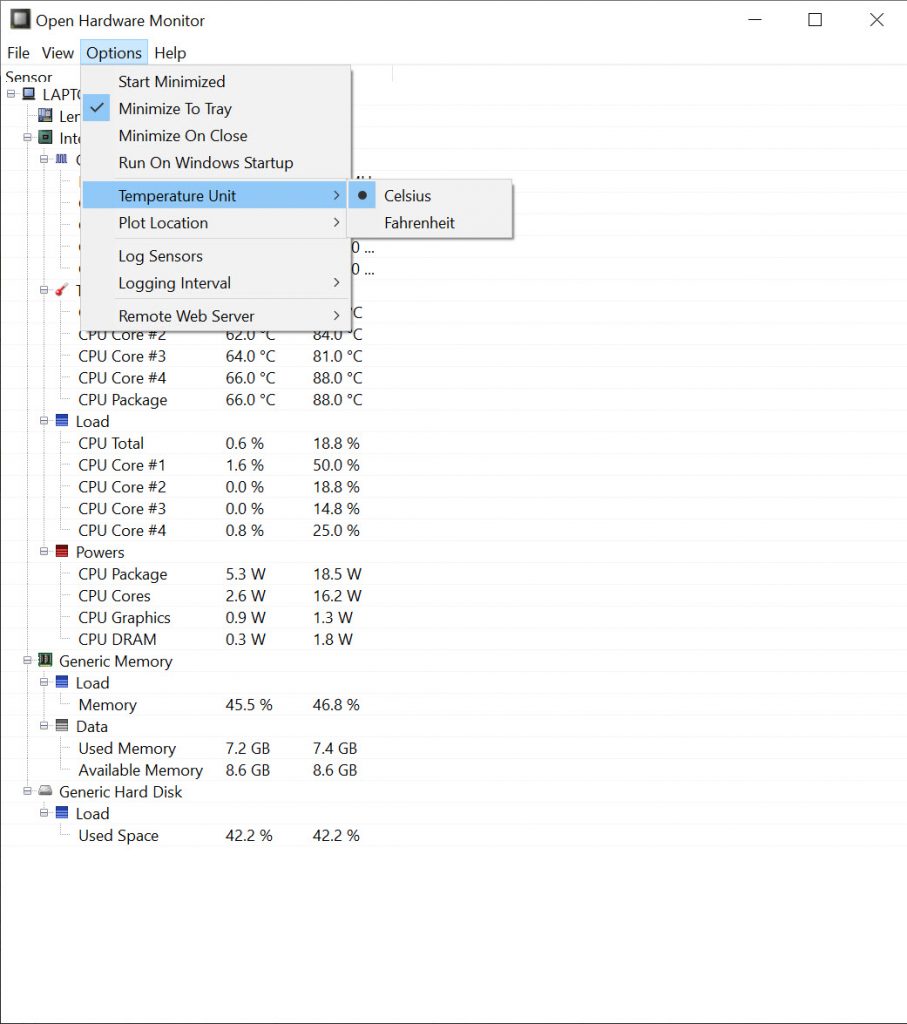
Task: Open the Remote Web Server submenu
Action: [216, 316]
